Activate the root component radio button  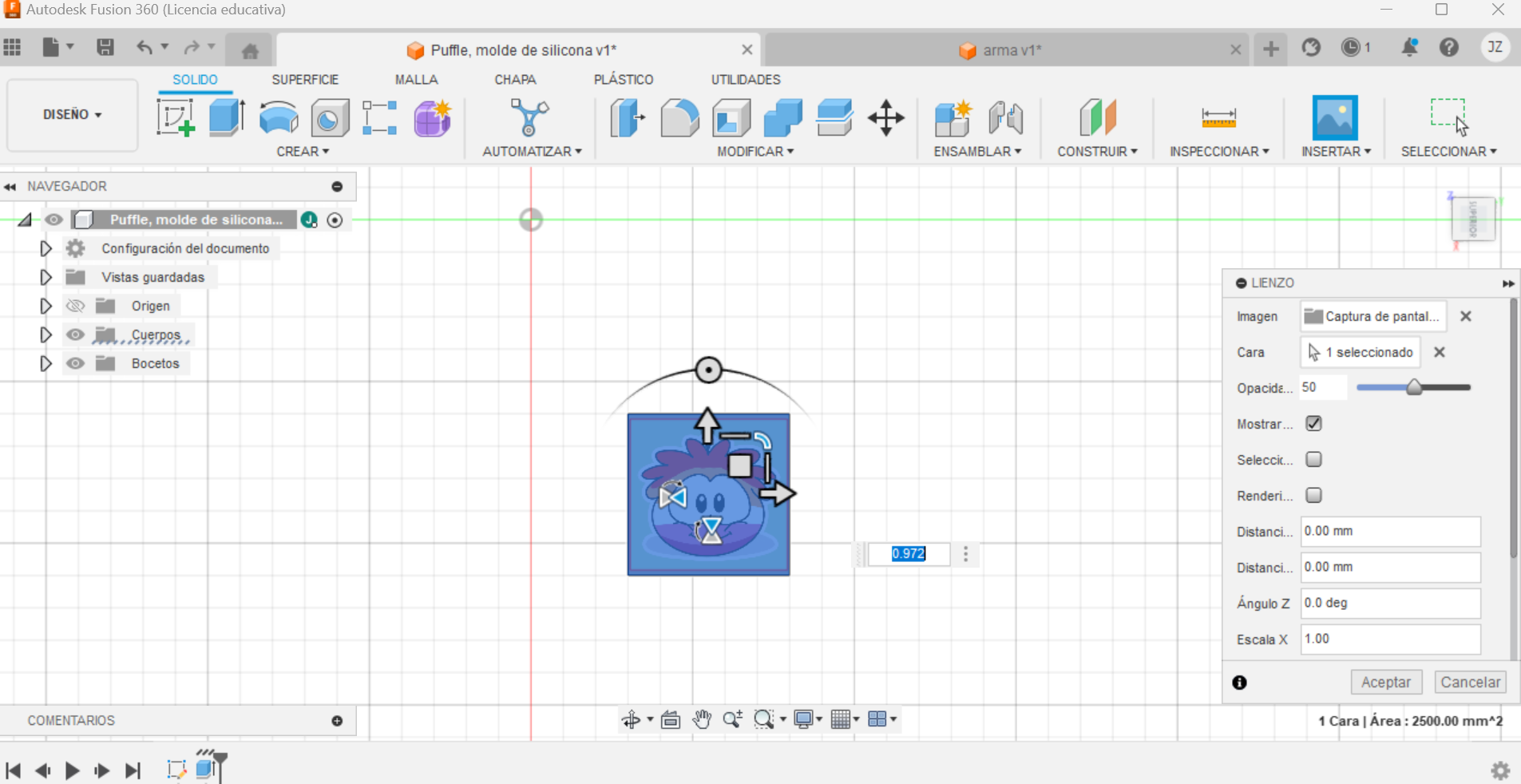pos(335,220)
